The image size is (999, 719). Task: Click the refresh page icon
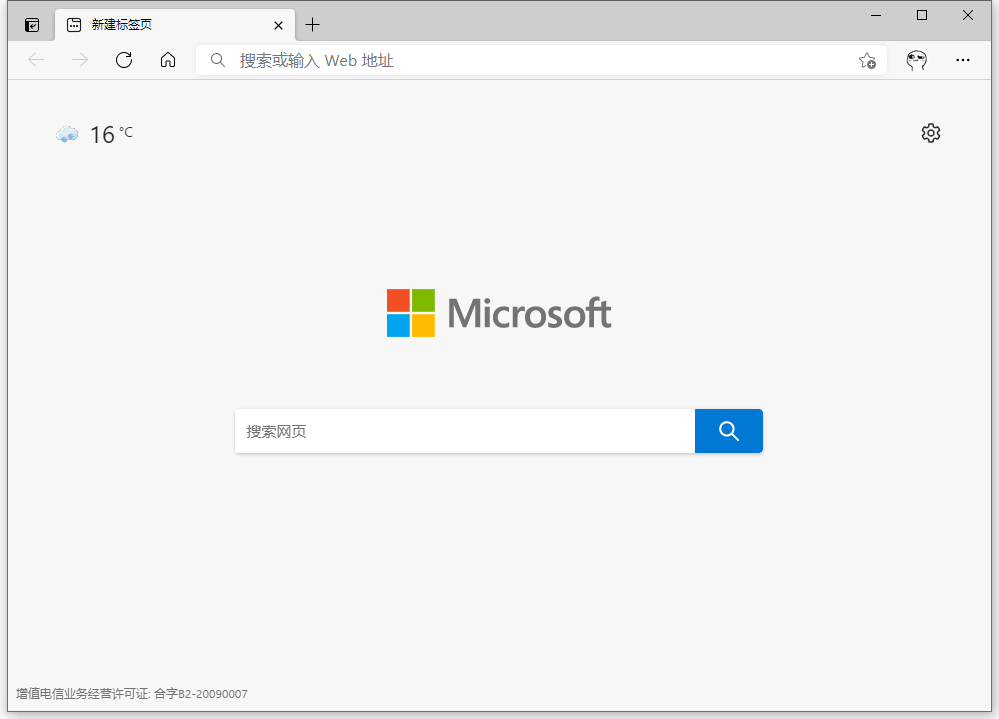click(123, 60)
